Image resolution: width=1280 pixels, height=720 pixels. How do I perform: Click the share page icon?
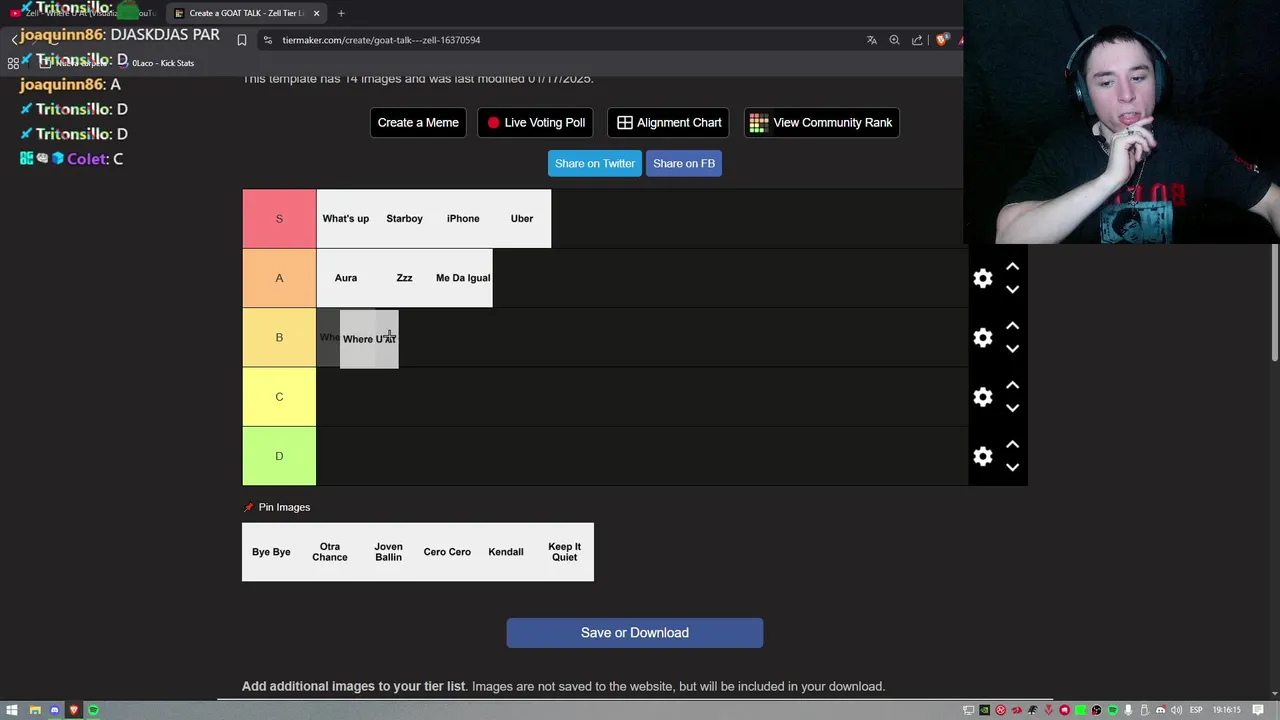pos(917,40)
